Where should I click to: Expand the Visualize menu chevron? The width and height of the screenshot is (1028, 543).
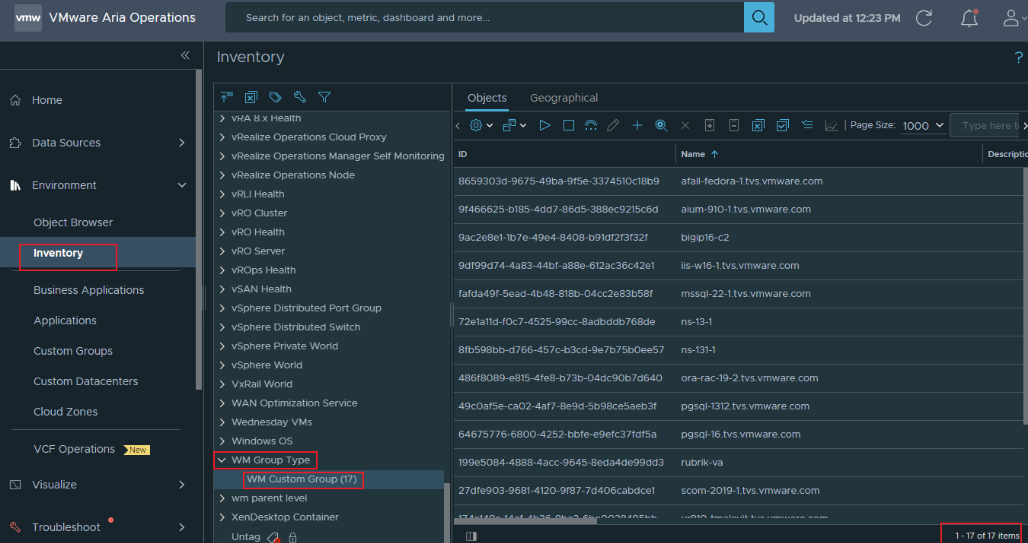pyautogui.click(x=182, y=485)
